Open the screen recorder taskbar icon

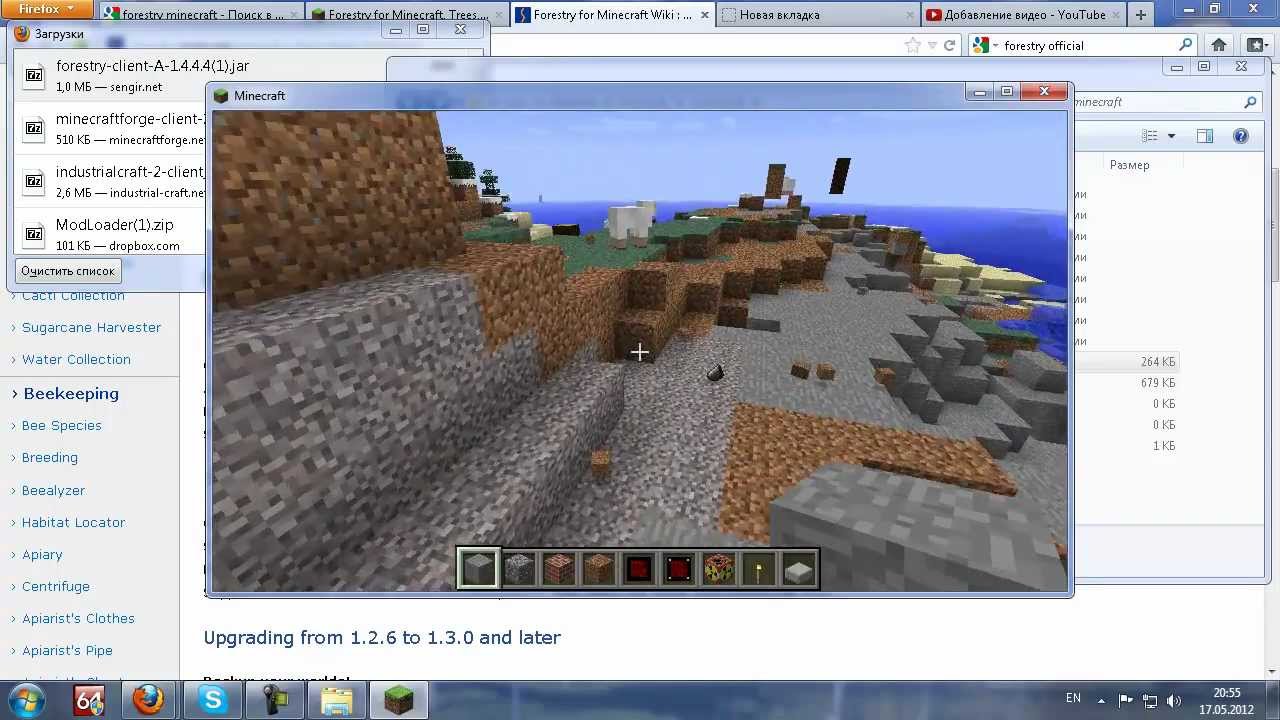click(x=275, y=700)
